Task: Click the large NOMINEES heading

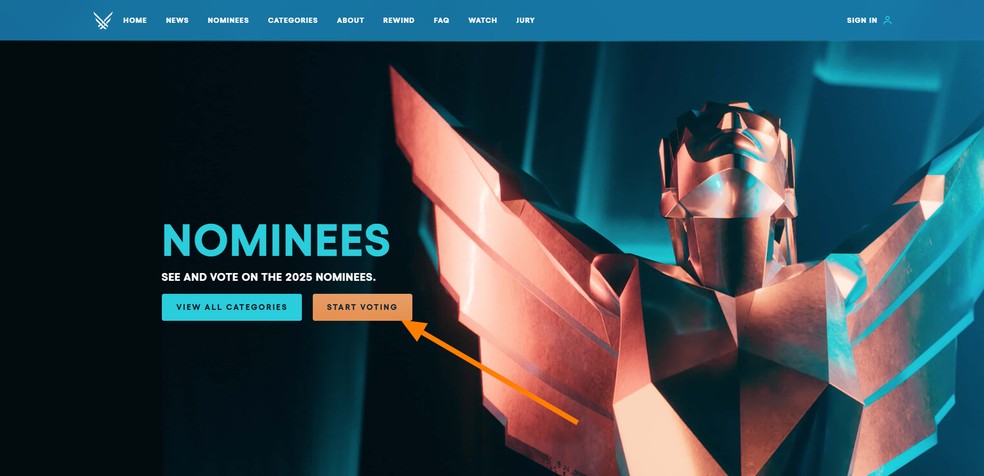Action: tap(276, 241)
